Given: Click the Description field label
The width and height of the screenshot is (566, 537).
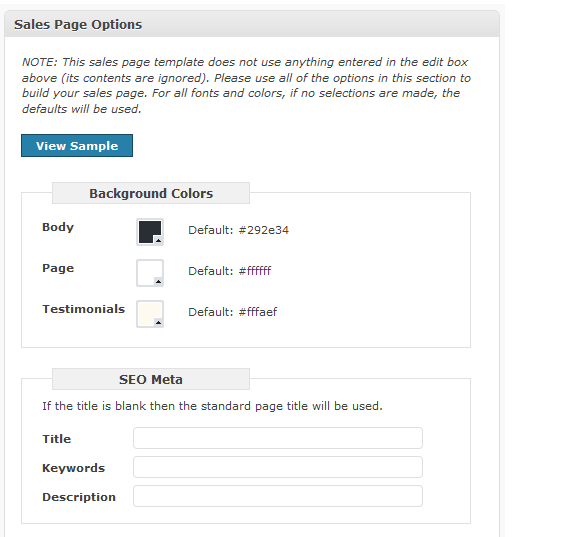Looking at the screenshot, I should pos(79,497).
